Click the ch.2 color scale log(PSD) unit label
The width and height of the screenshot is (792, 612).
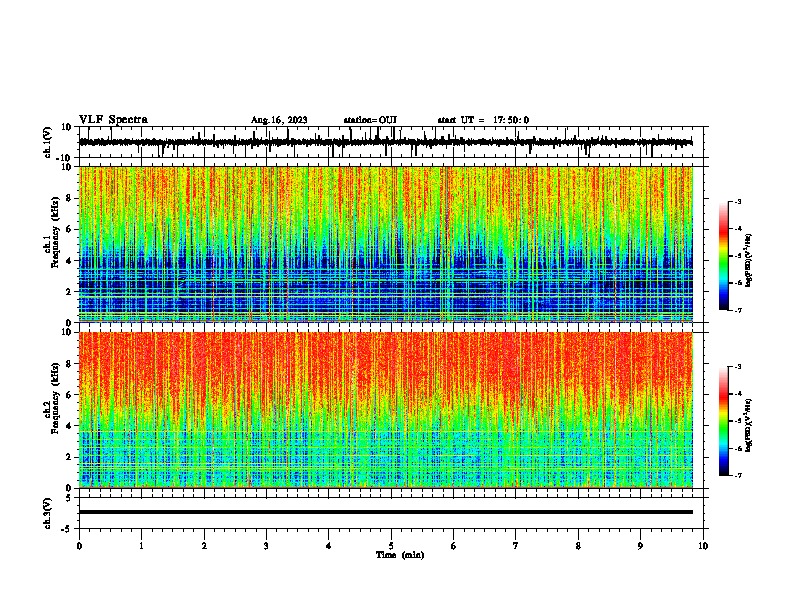click(x=748, y=425)
